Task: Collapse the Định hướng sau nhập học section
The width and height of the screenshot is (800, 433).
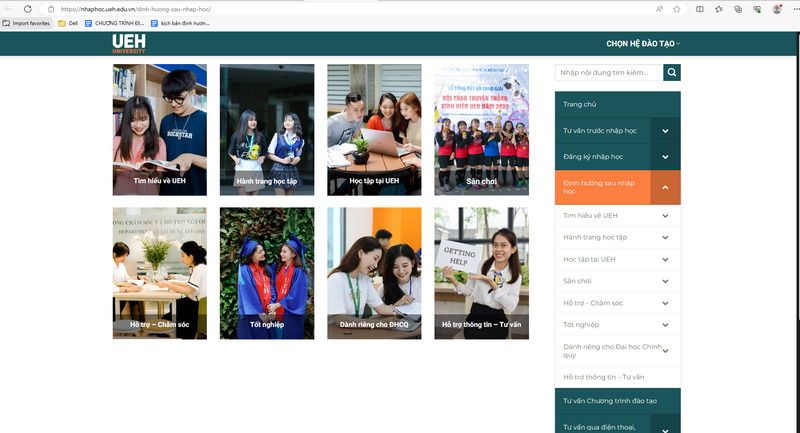Action: (x=665, y=187)
